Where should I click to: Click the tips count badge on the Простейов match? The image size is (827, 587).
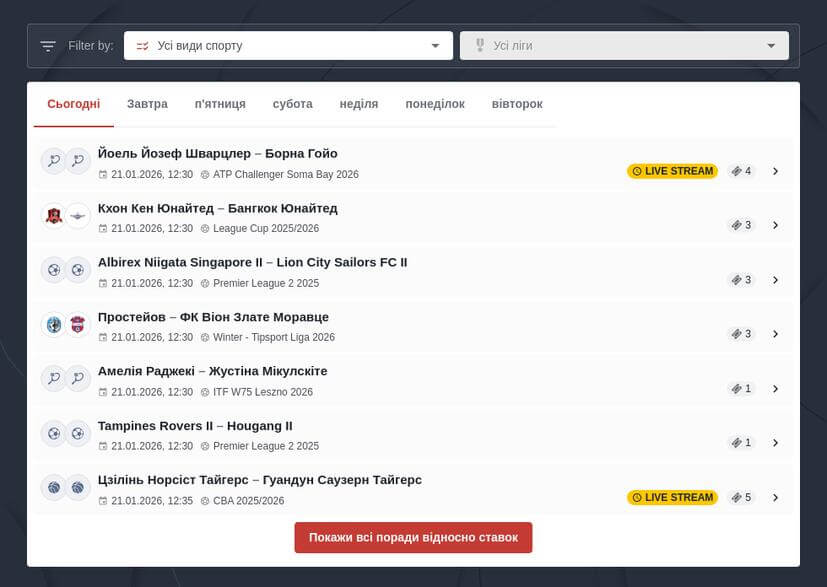741,334
